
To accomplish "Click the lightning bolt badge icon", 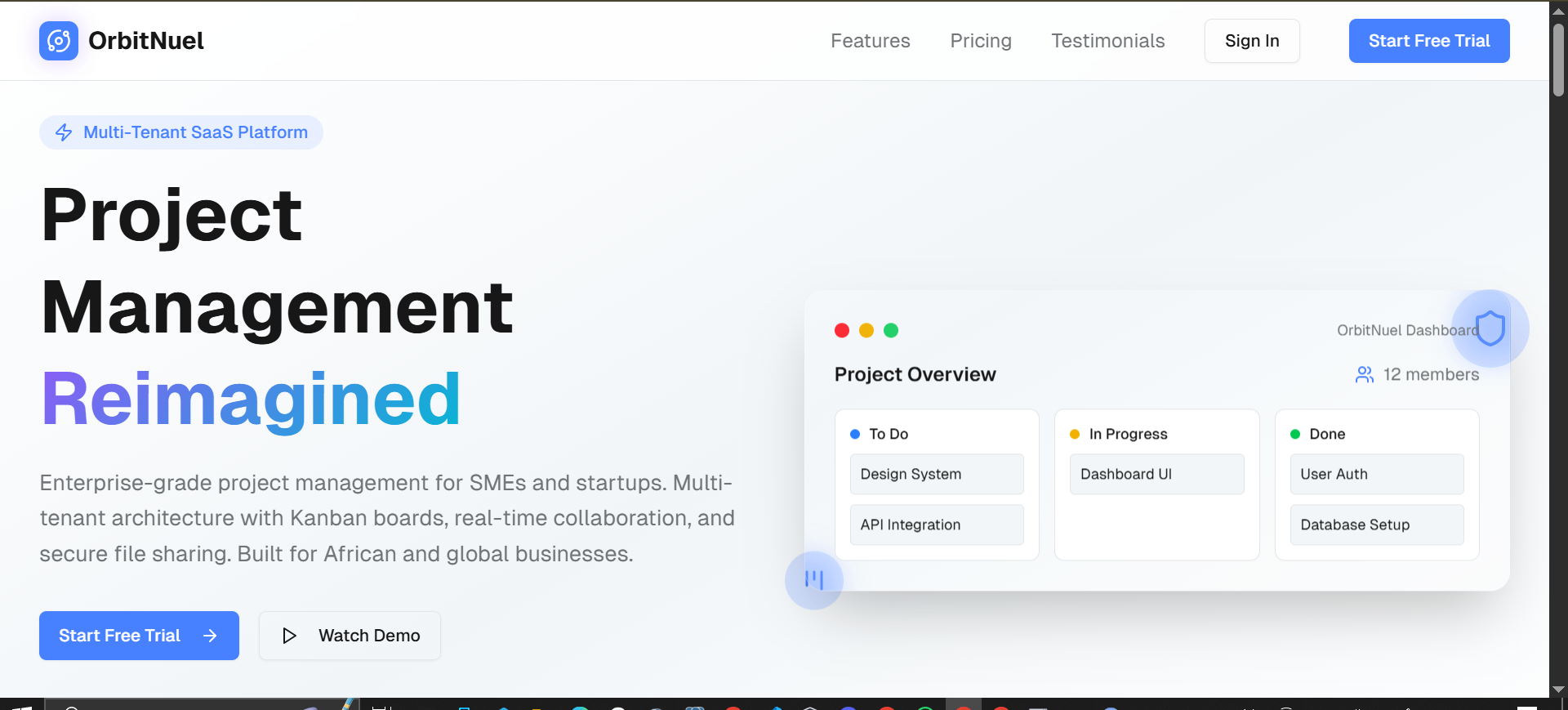I will pyautogui.click(x=64, y=132).
